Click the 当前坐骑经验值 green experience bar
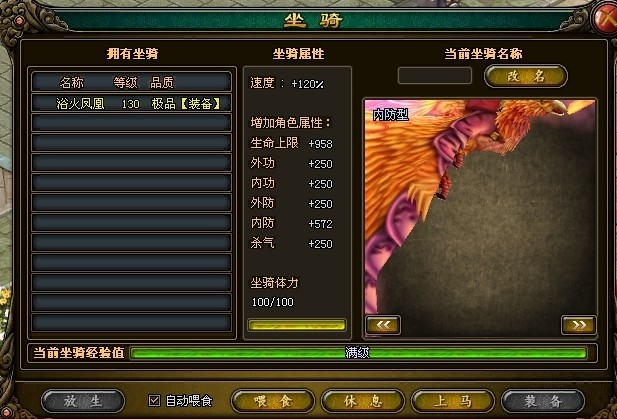The width and height of the screenshot is (617, 419). 358,353
